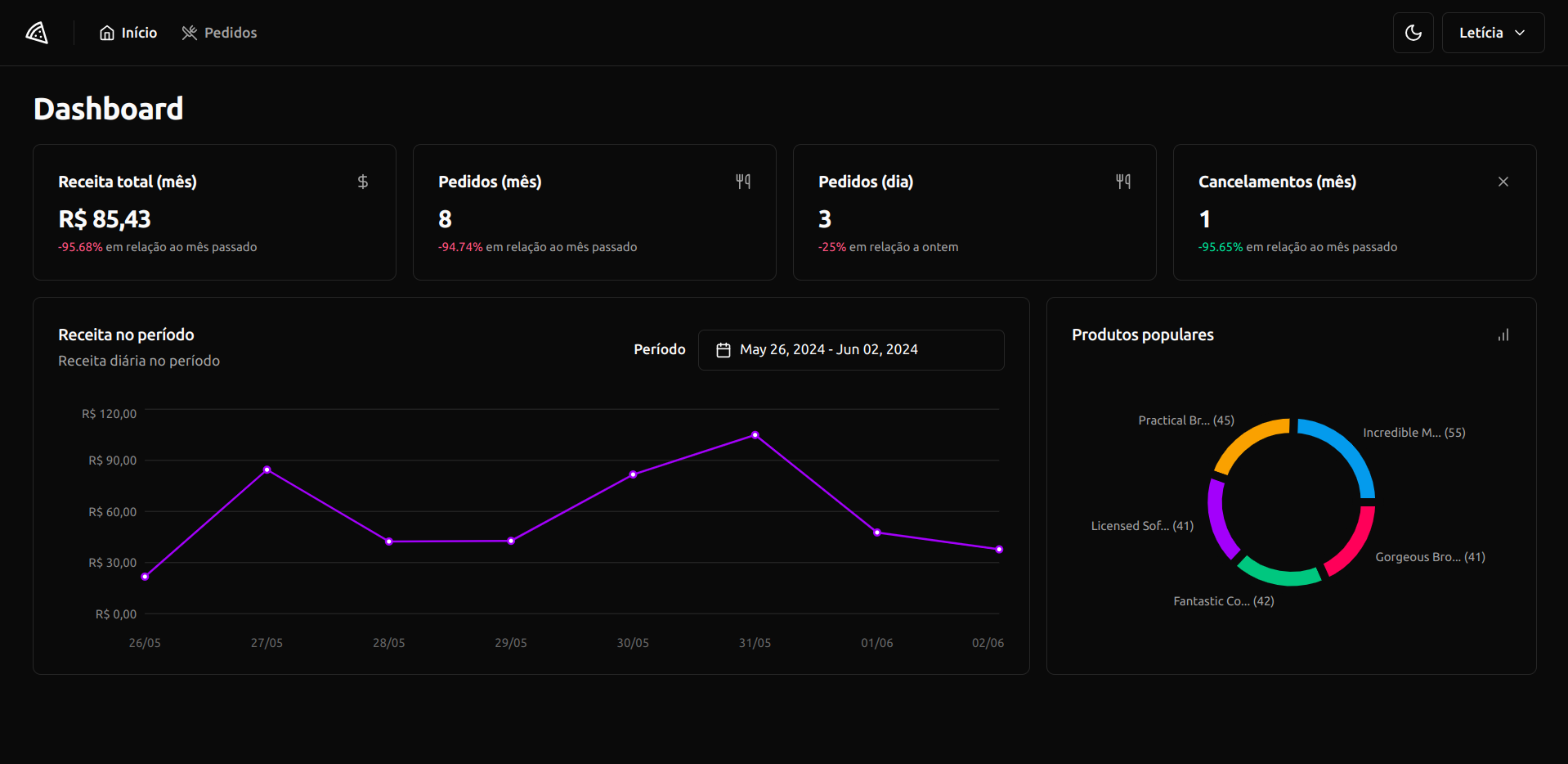Open the Pedidos orders page

click(x=219, y=33)
